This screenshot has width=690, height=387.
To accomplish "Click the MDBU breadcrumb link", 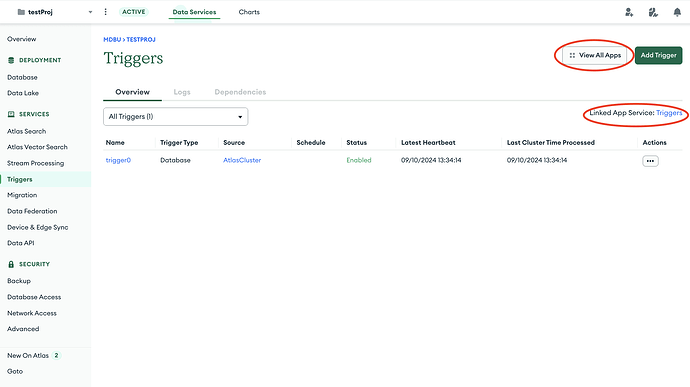I will point(112,40).
